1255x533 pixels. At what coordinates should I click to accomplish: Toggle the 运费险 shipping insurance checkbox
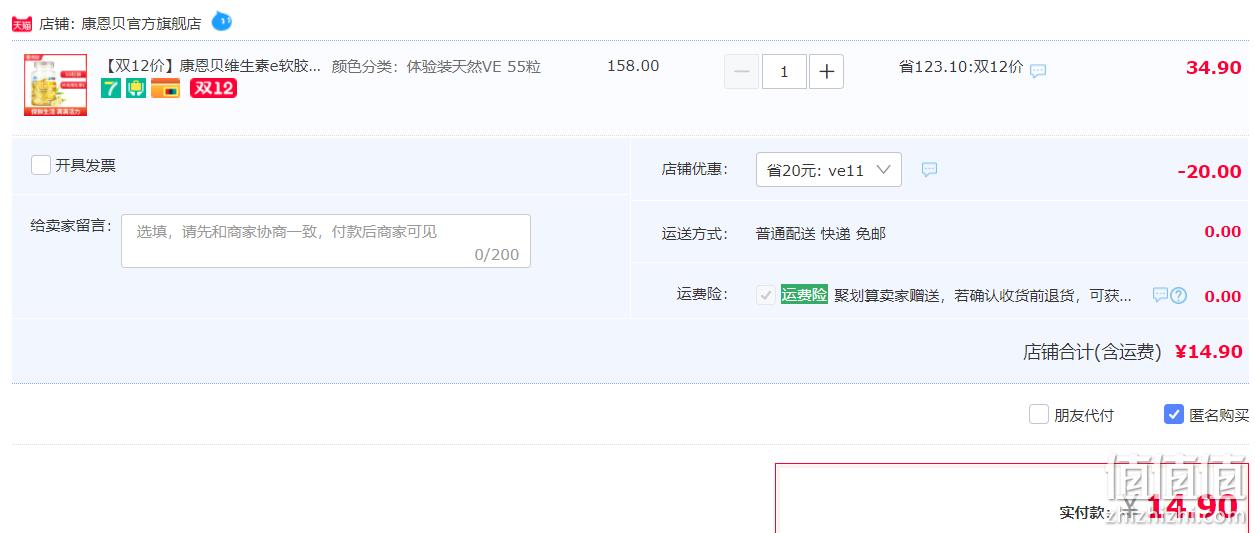point(765,295)
